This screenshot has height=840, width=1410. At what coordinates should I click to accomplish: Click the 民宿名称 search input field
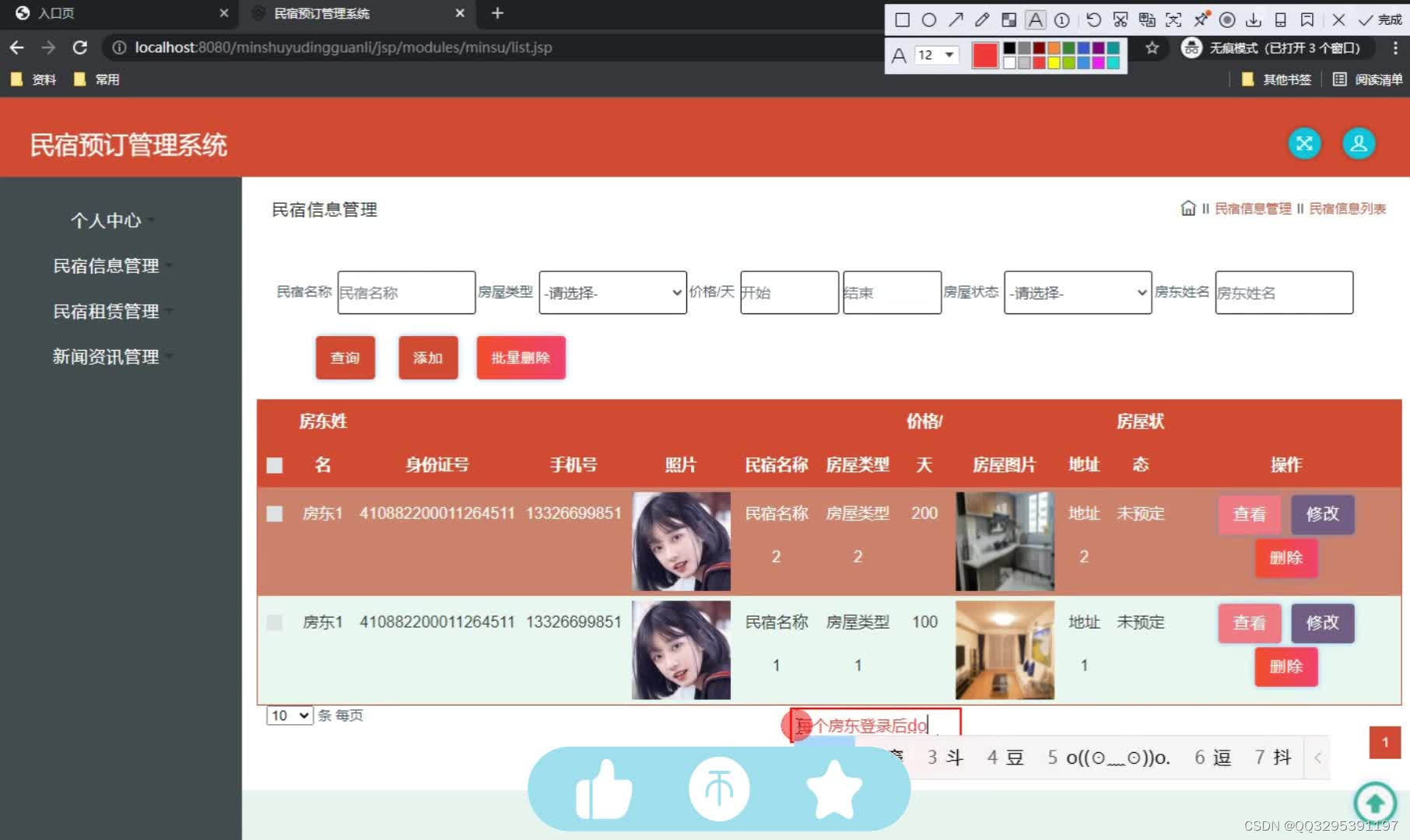click(406, 292)
